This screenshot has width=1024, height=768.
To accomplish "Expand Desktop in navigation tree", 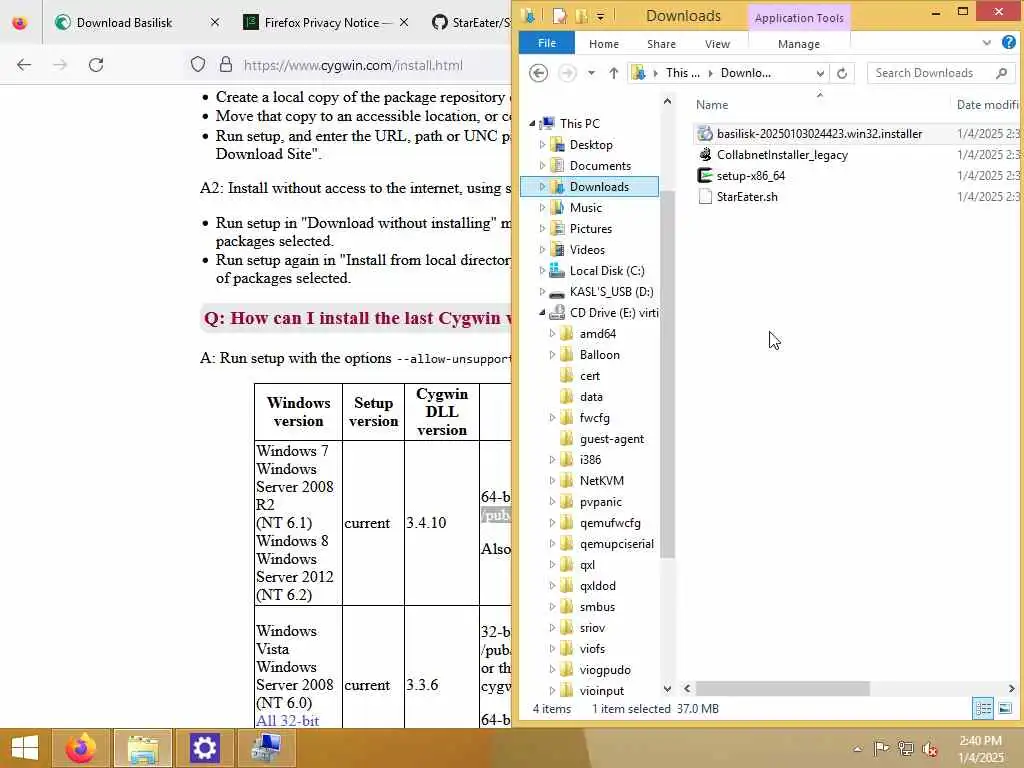I will tap(542, 144).
